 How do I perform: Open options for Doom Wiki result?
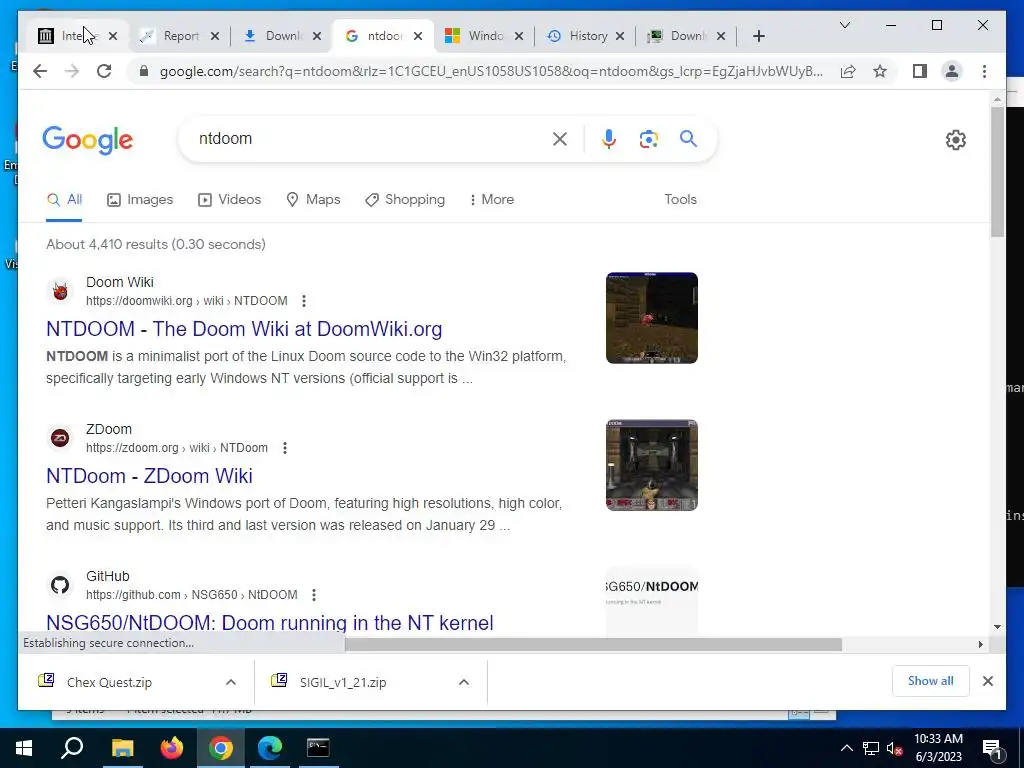coord(304,301)
